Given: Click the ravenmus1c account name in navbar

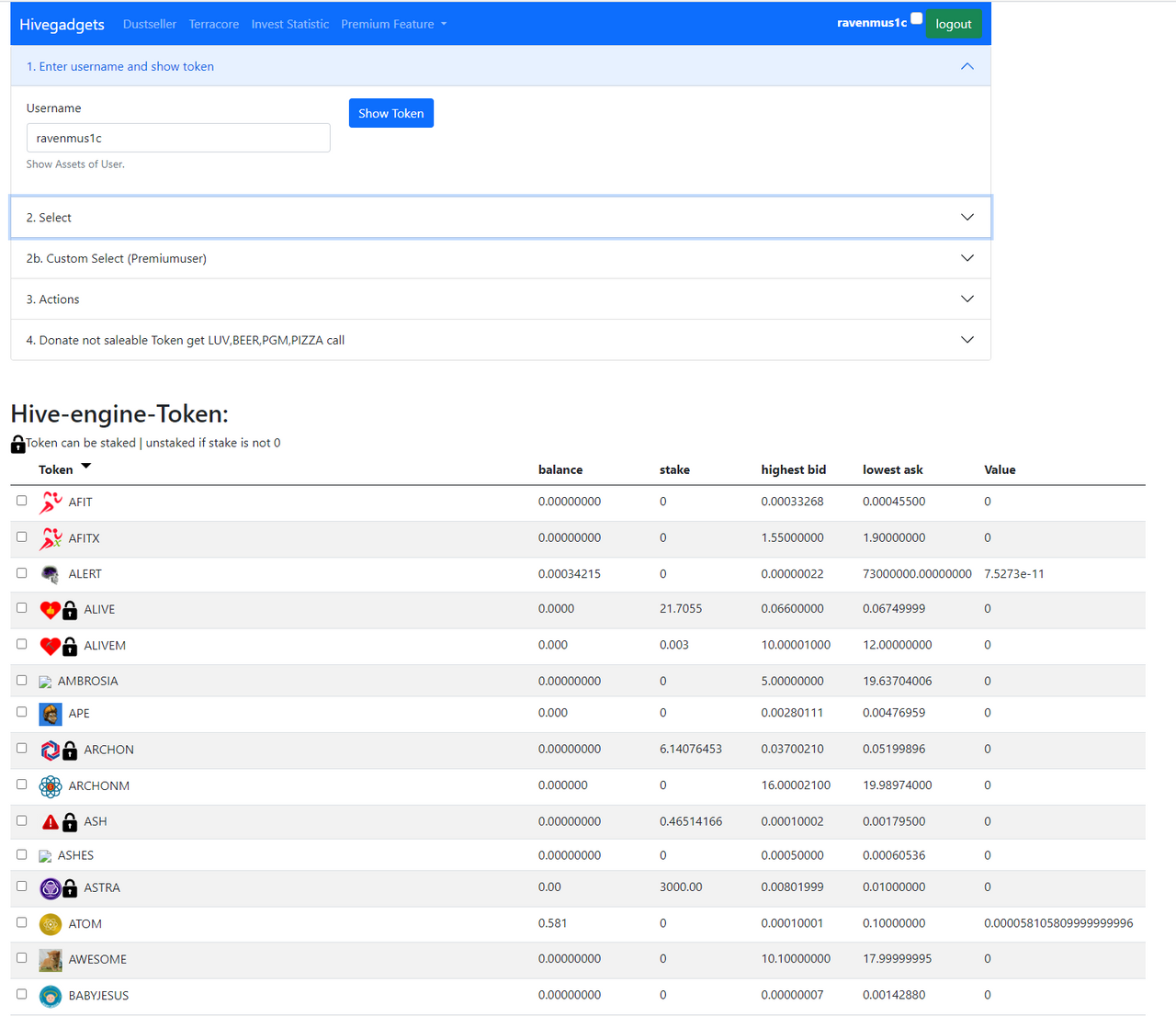Looking at the screenshot, I should pos(872,23).
